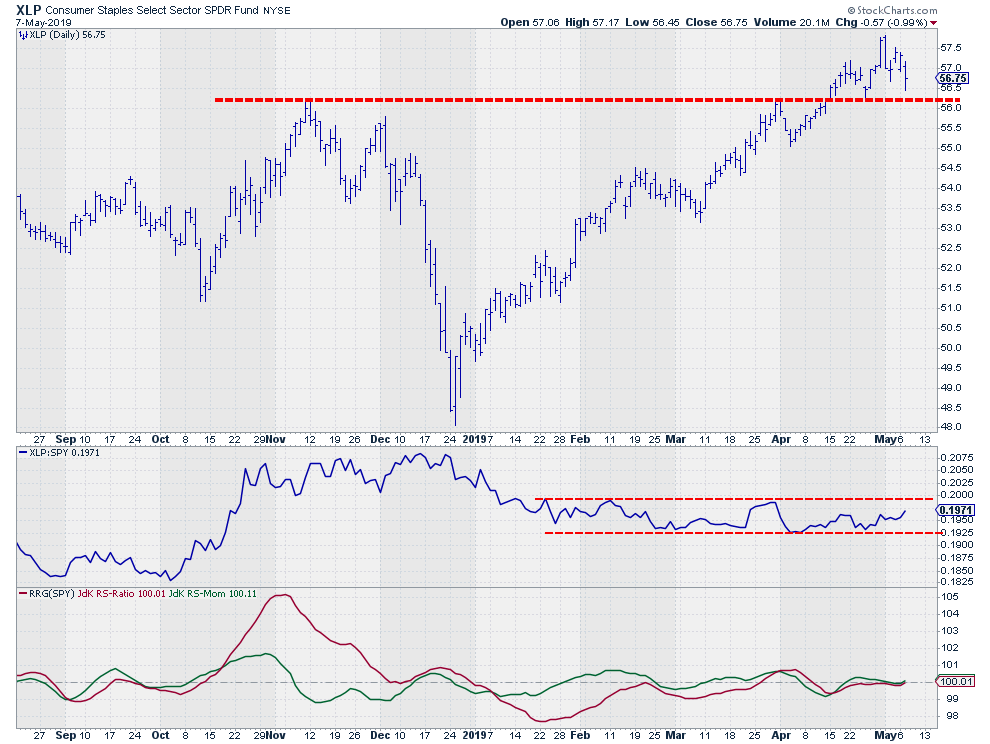
Task: Click the boxed 0.1971 tag on the axis
Action: [956, 510]
